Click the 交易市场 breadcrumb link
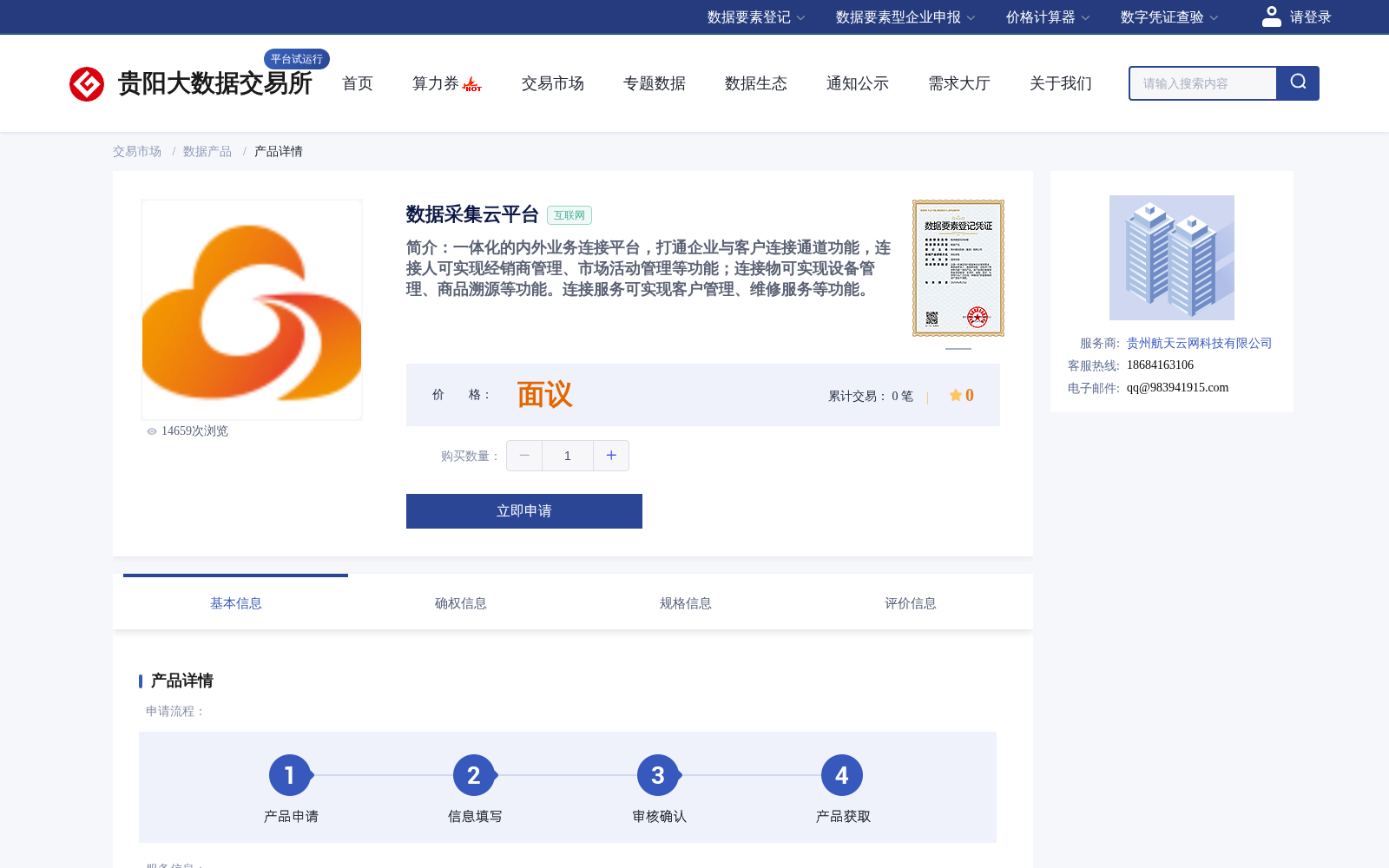This screenshot has height=868, width=1389. 137,151
